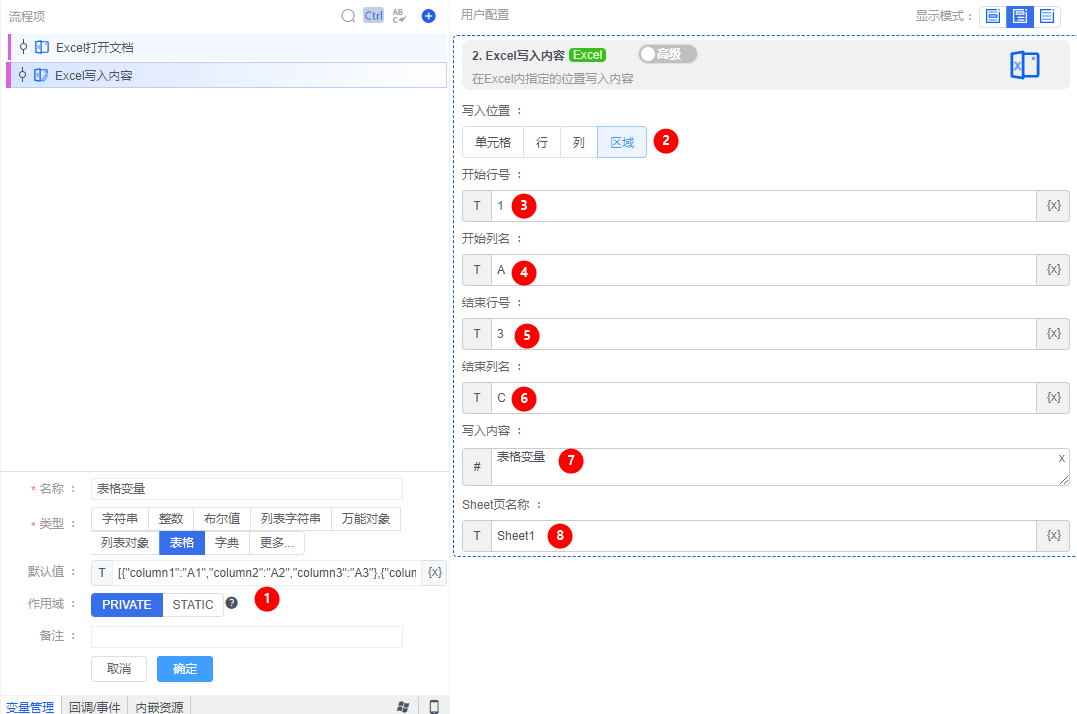Open variable picker {x} for Sheet页名称
This screenshot has height=714, width=1077.
[1053, 535]
